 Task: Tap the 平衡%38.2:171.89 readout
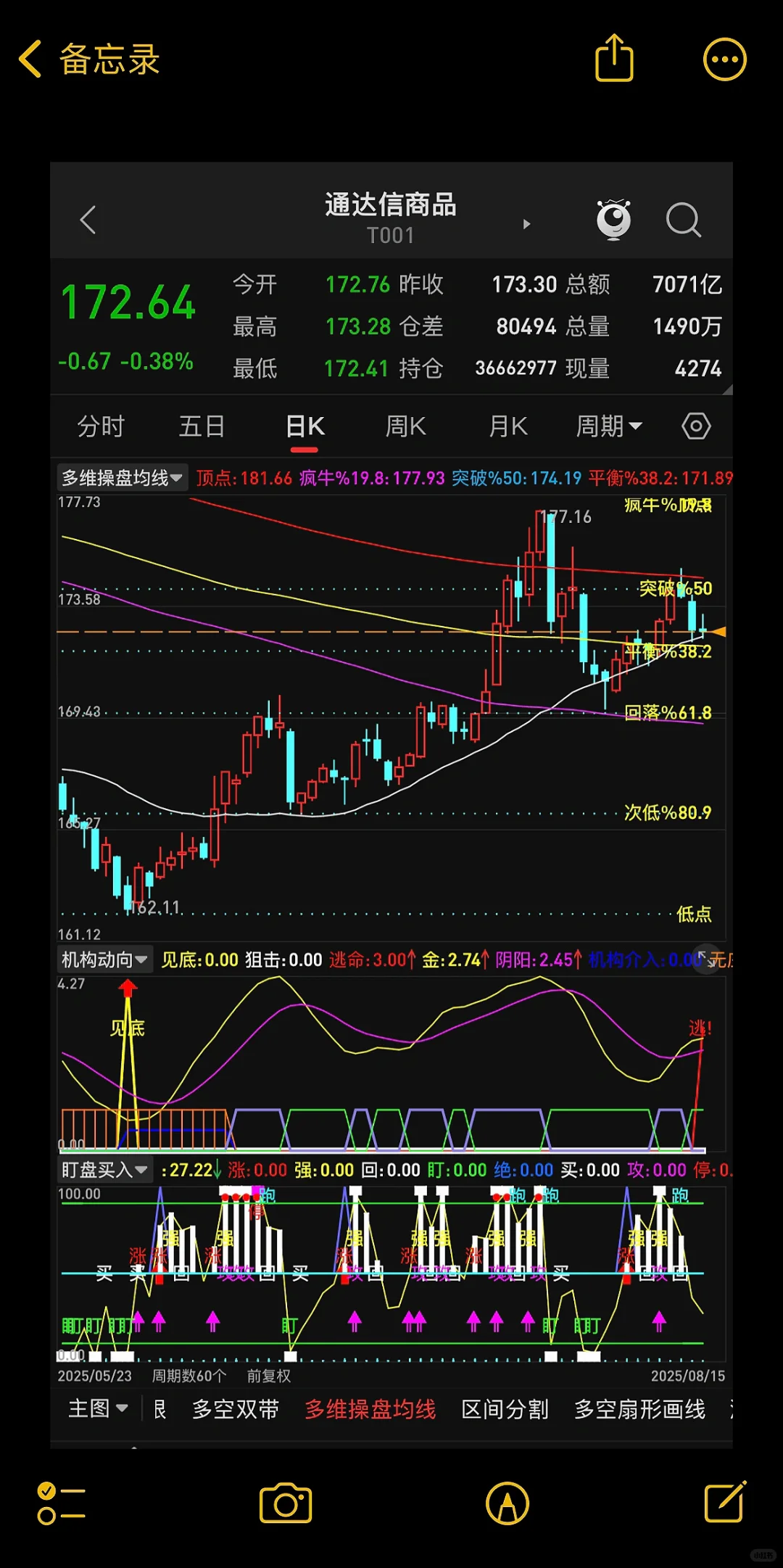click(660, 479)
